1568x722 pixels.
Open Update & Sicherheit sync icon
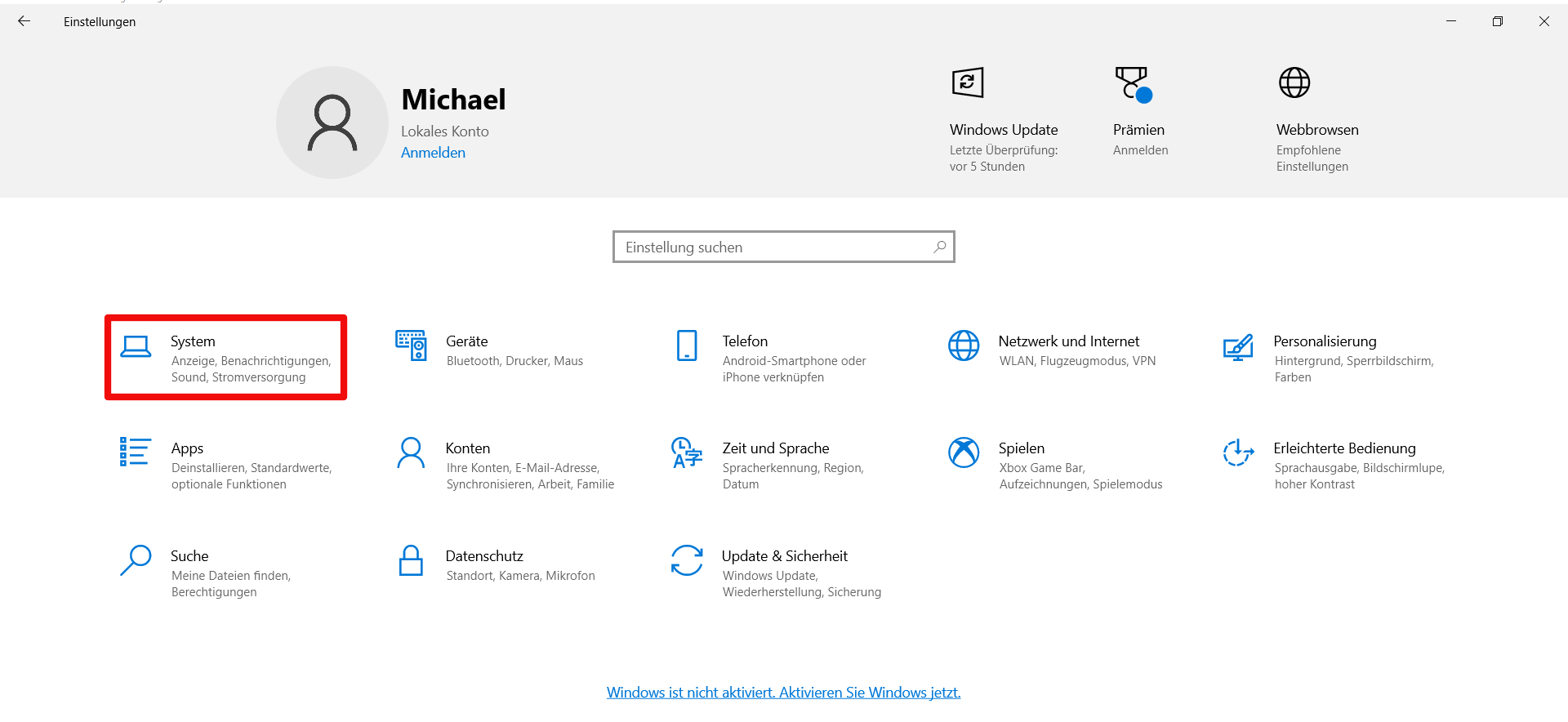click(x=687, y=560)
